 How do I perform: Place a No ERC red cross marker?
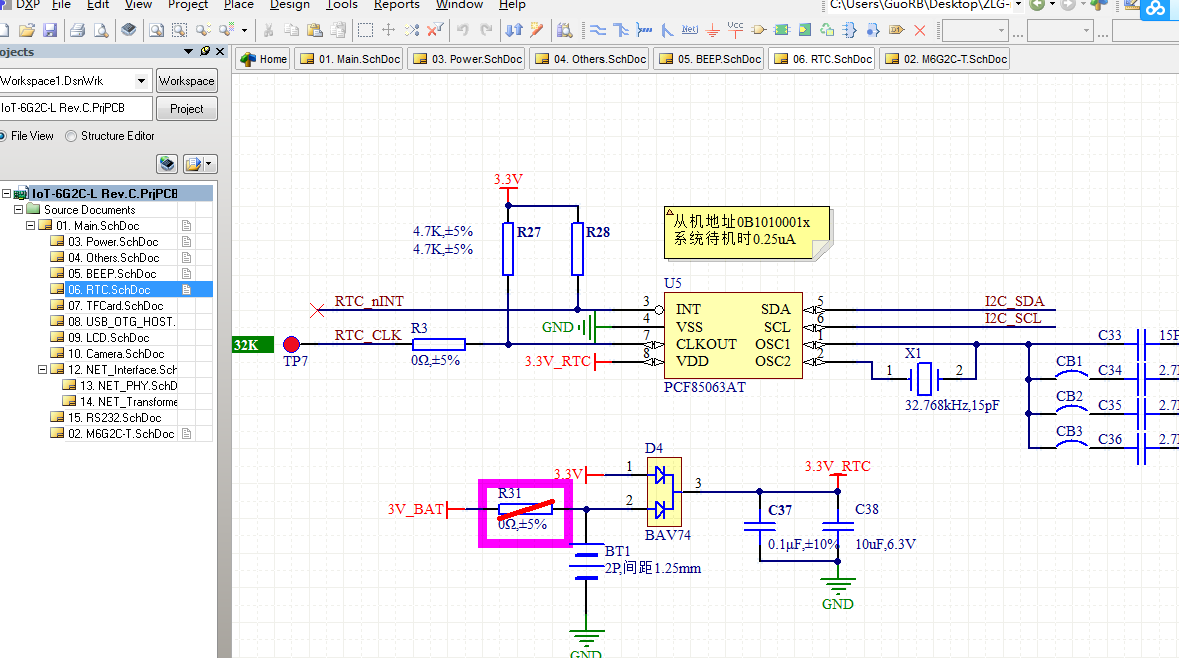pyautogui.click(x=920, y=30)
